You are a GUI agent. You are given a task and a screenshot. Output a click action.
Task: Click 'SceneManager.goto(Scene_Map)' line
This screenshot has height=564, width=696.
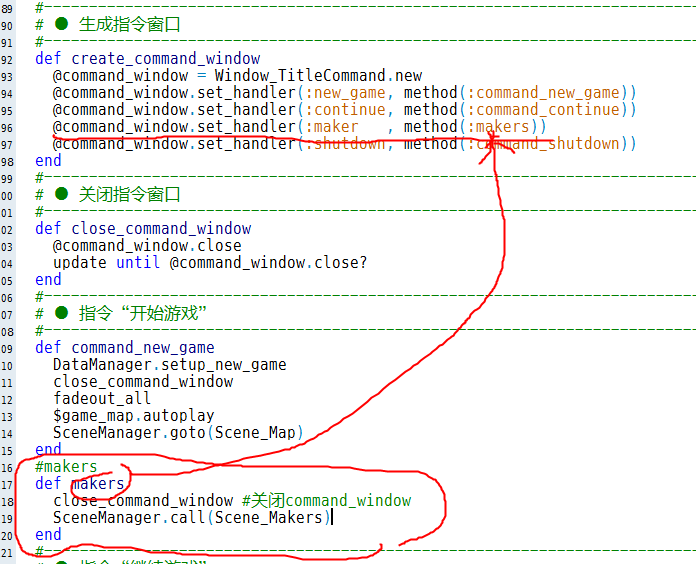click(x=178, y=433)
